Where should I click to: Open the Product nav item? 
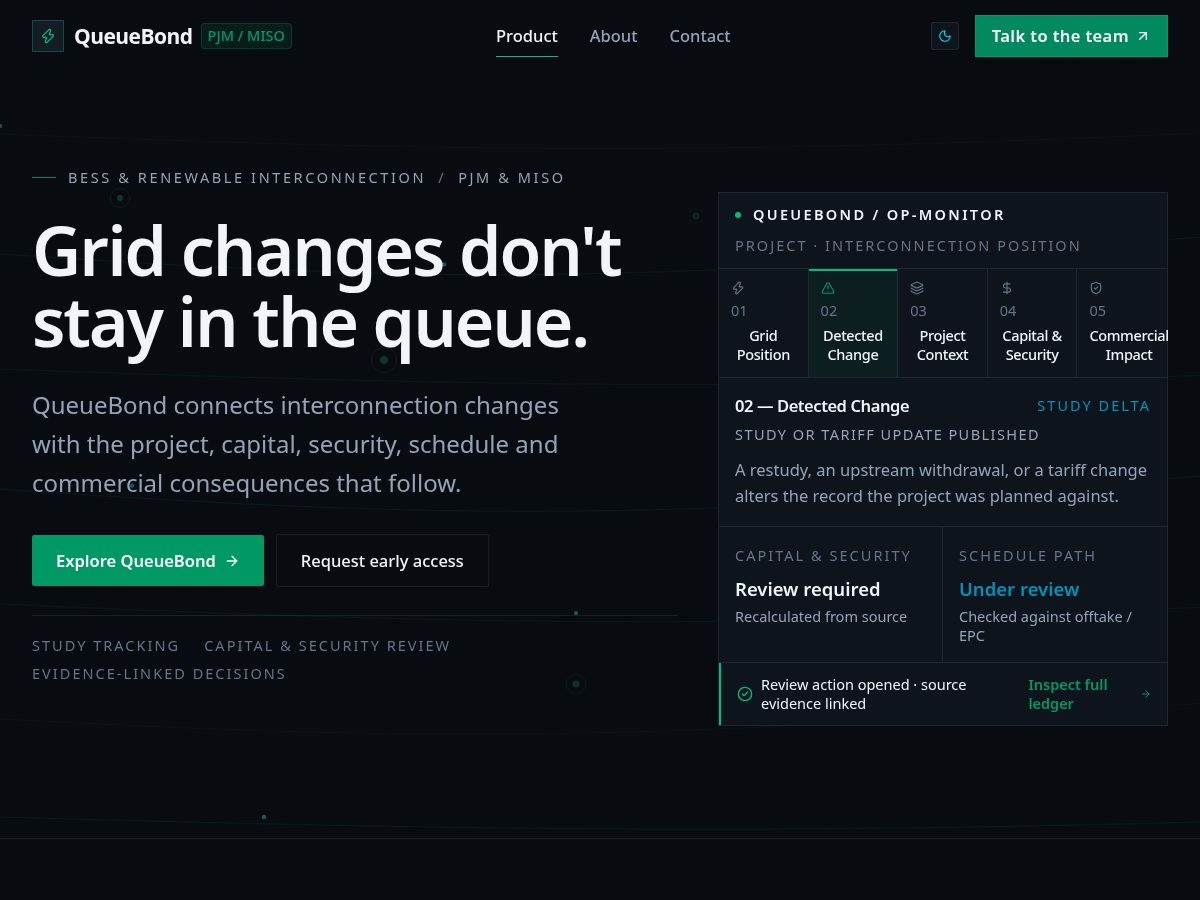click(527, 36)
